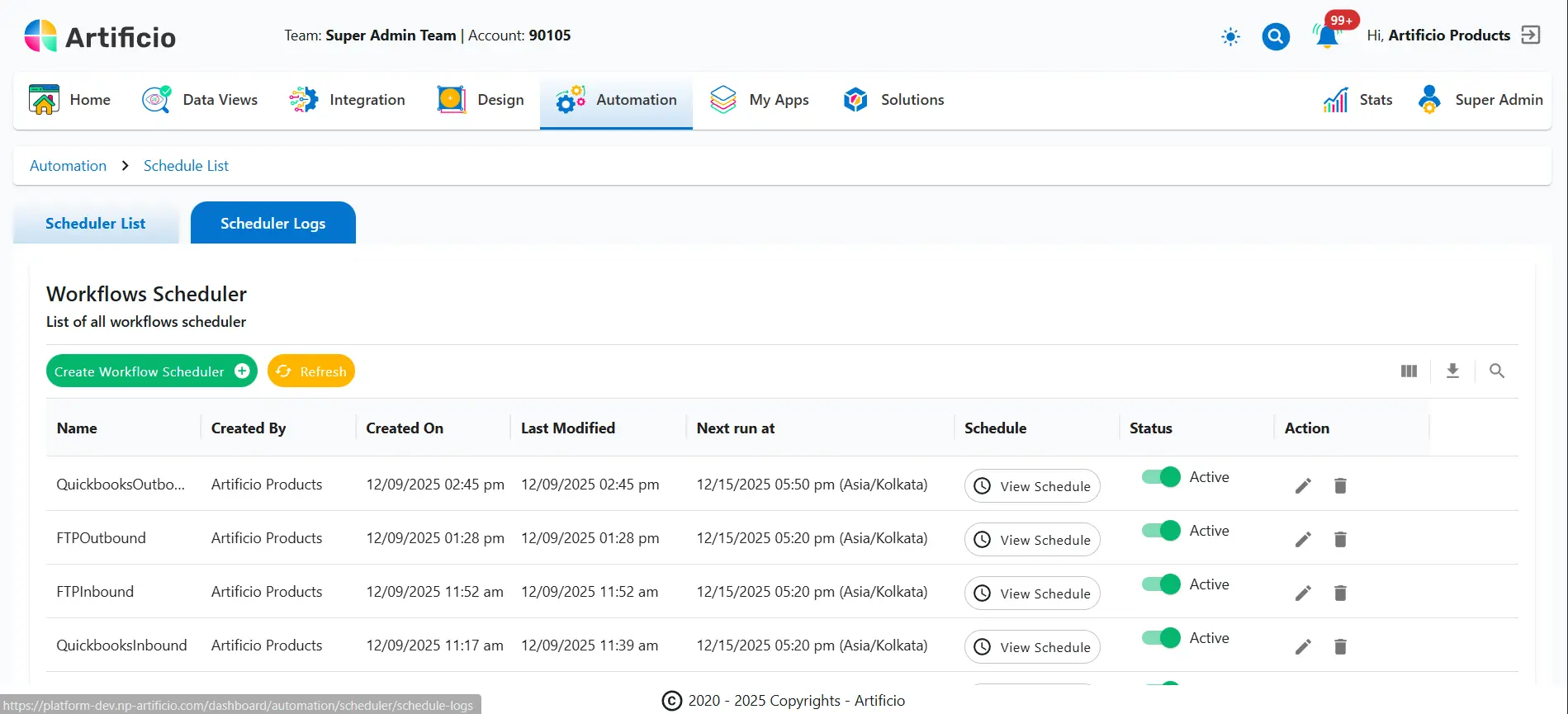Switch off the FTPInbound status toggle
Viewport: 1568px width, 714px height.
[x=1161, y=584]
